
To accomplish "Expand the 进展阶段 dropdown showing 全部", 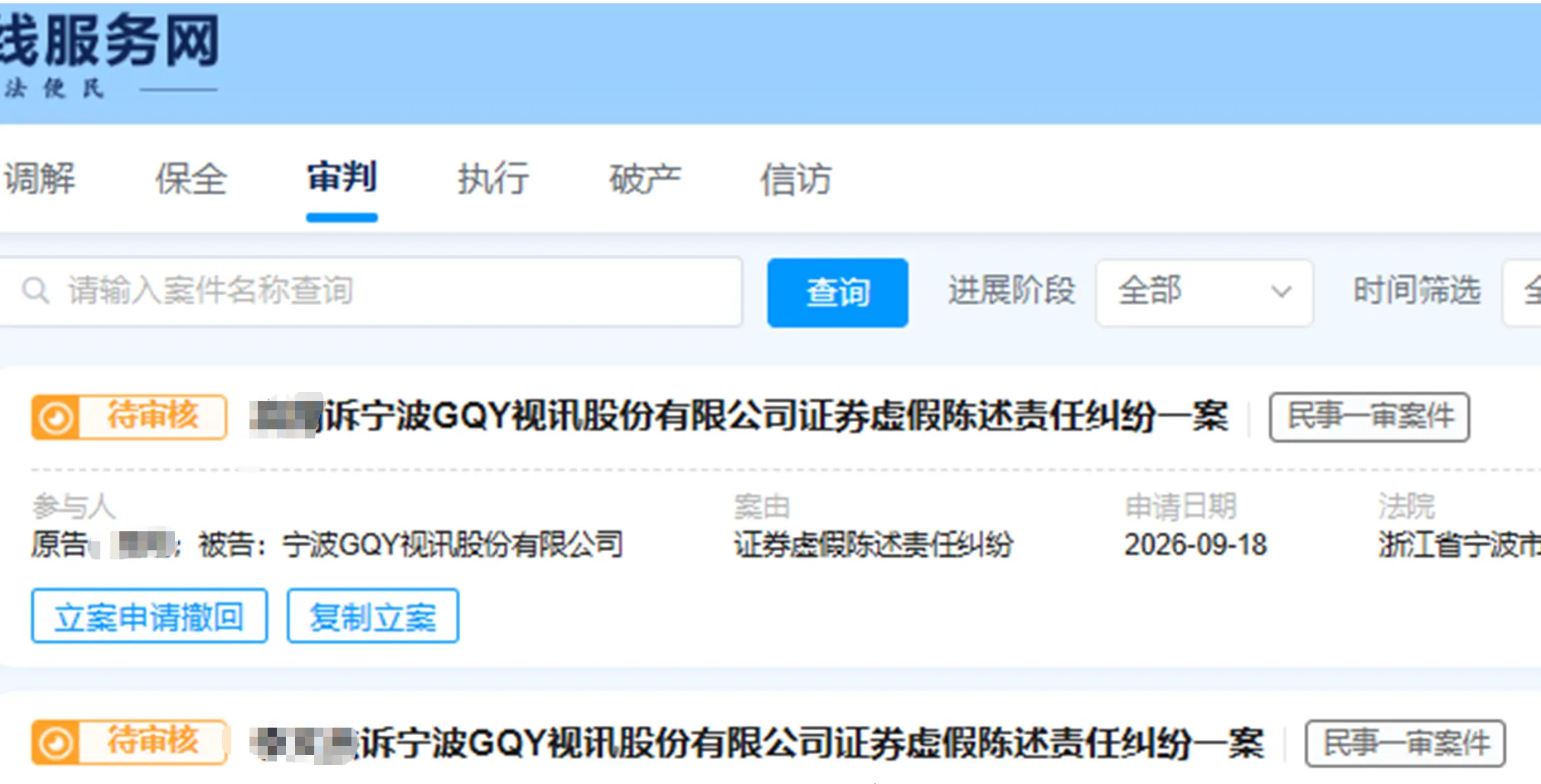I will 1204,292.
